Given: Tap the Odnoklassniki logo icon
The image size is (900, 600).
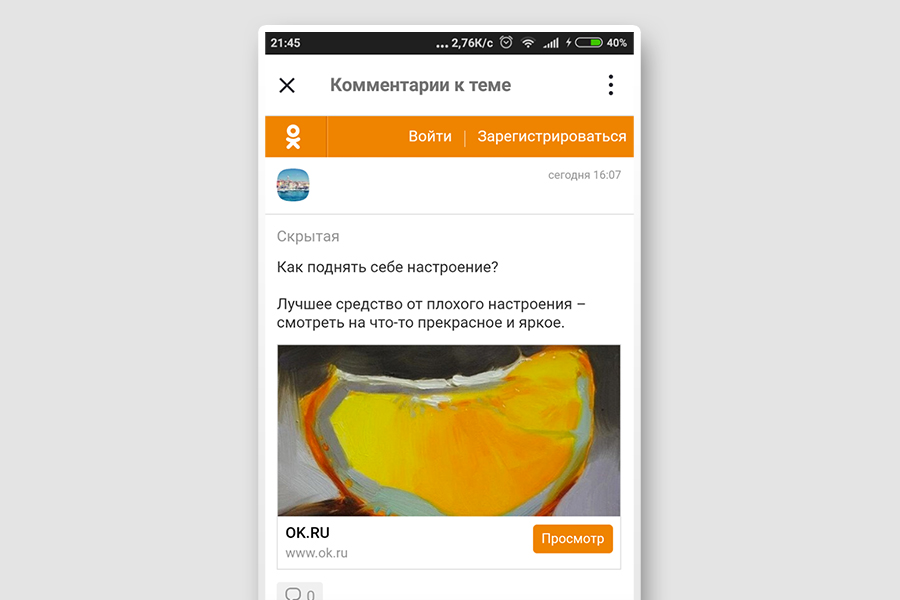Looking at the screenshot, I should (x=293, y=137).
